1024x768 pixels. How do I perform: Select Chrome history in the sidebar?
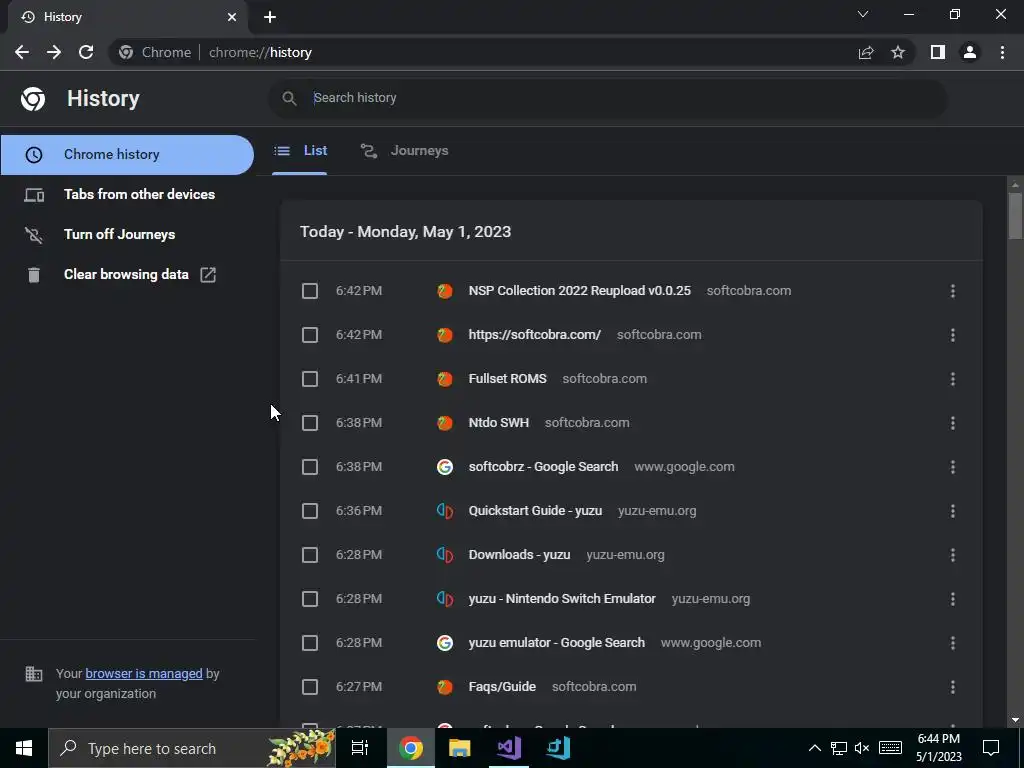point(127,155)
